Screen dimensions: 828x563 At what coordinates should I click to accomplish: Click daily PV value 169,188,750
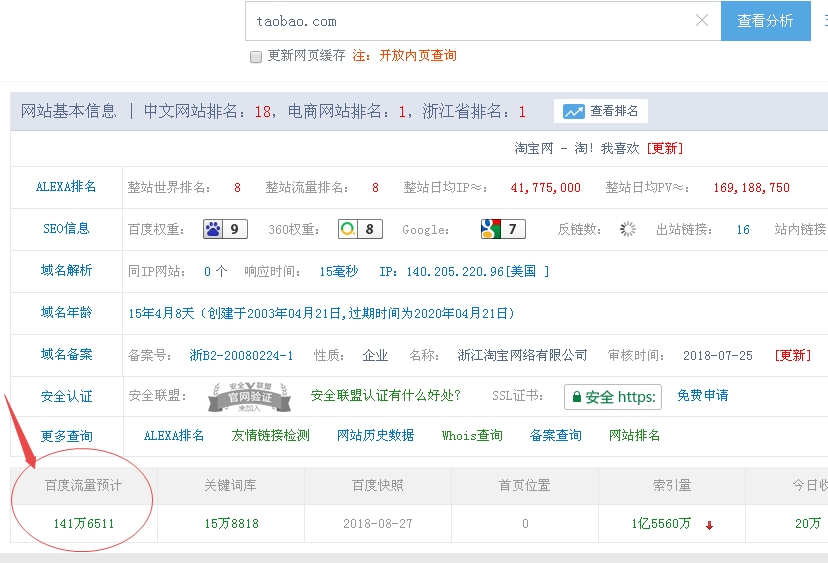tap(751, 187)
